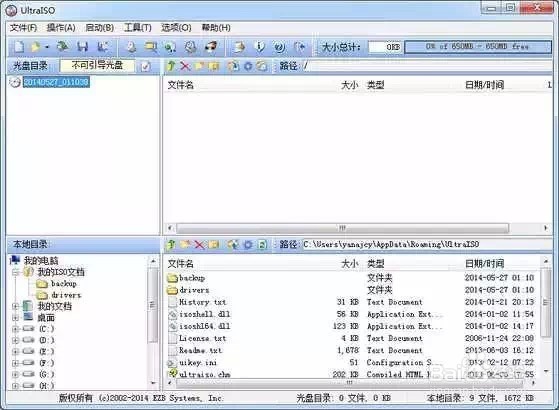
Task: Click the New Folder icon in disc toolbar
Action: coord(199,66)
